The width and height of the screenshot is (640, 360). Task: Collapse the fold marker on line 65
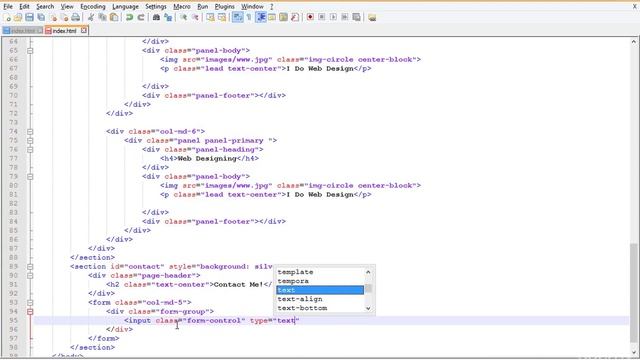[x=30, y=51]
